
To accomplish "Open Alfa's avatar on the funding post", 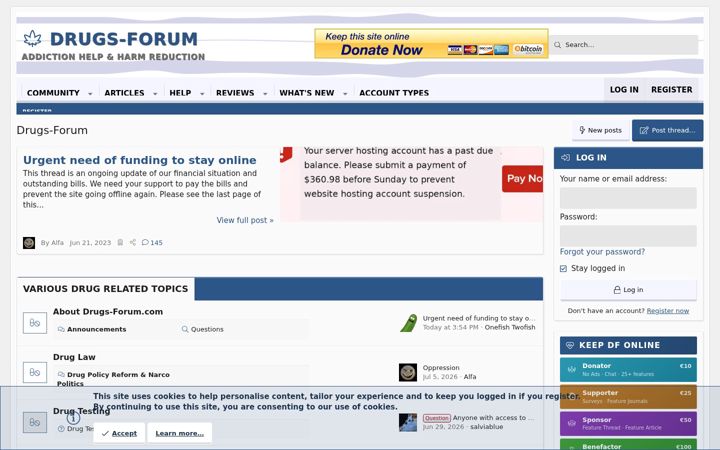I will (x=29, y=242).
